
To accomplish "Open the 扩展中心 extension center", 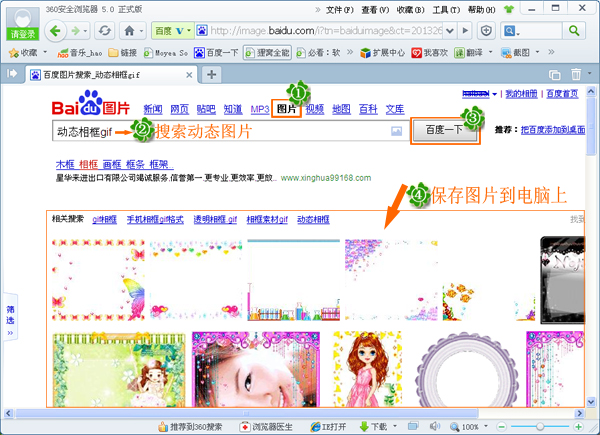I will (382, 53).
